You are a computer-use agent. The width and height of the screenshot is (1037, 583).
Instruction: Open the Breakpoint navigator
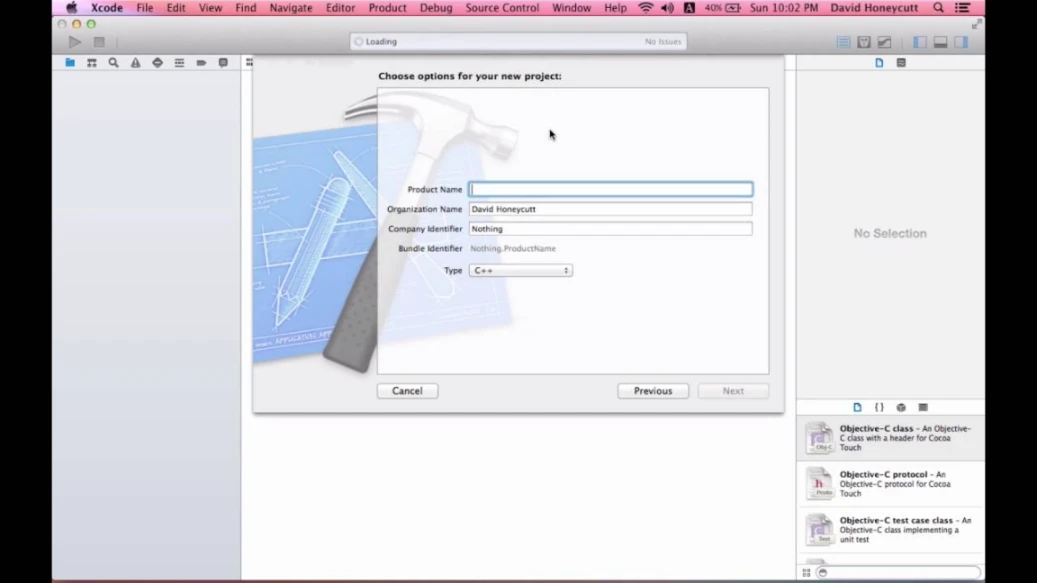(201, 63)
